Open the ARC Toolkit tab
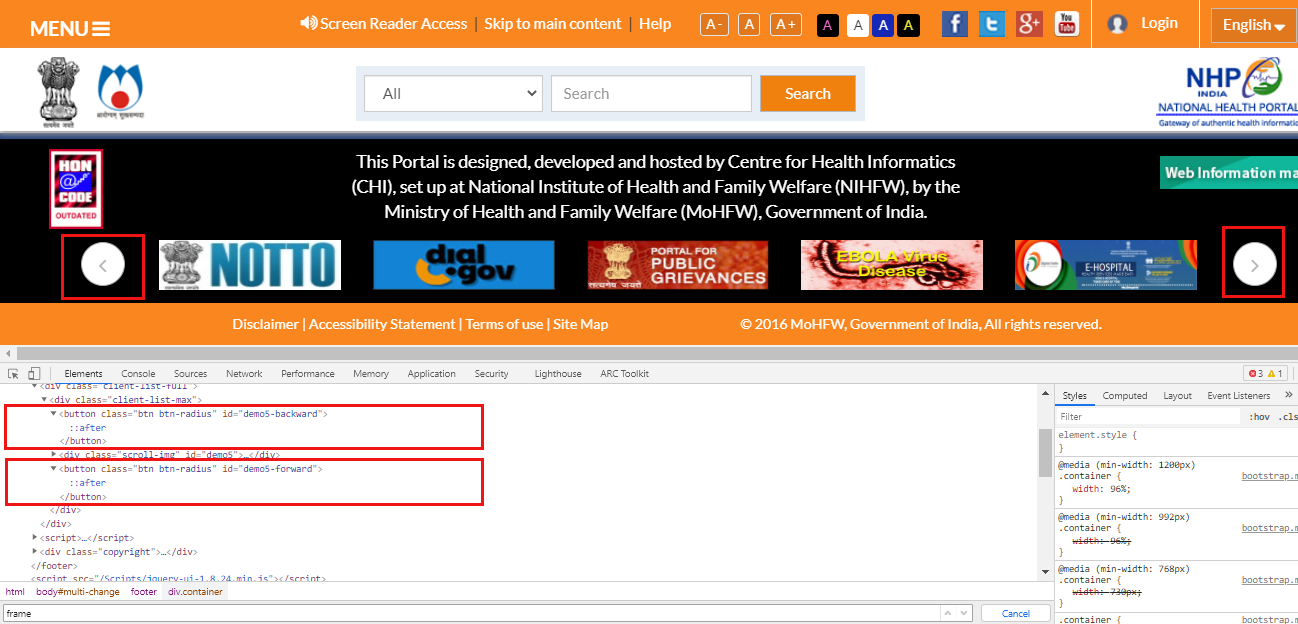This screenshot has width=1298, height=624. pyautogui.click(x=625, y=373)
